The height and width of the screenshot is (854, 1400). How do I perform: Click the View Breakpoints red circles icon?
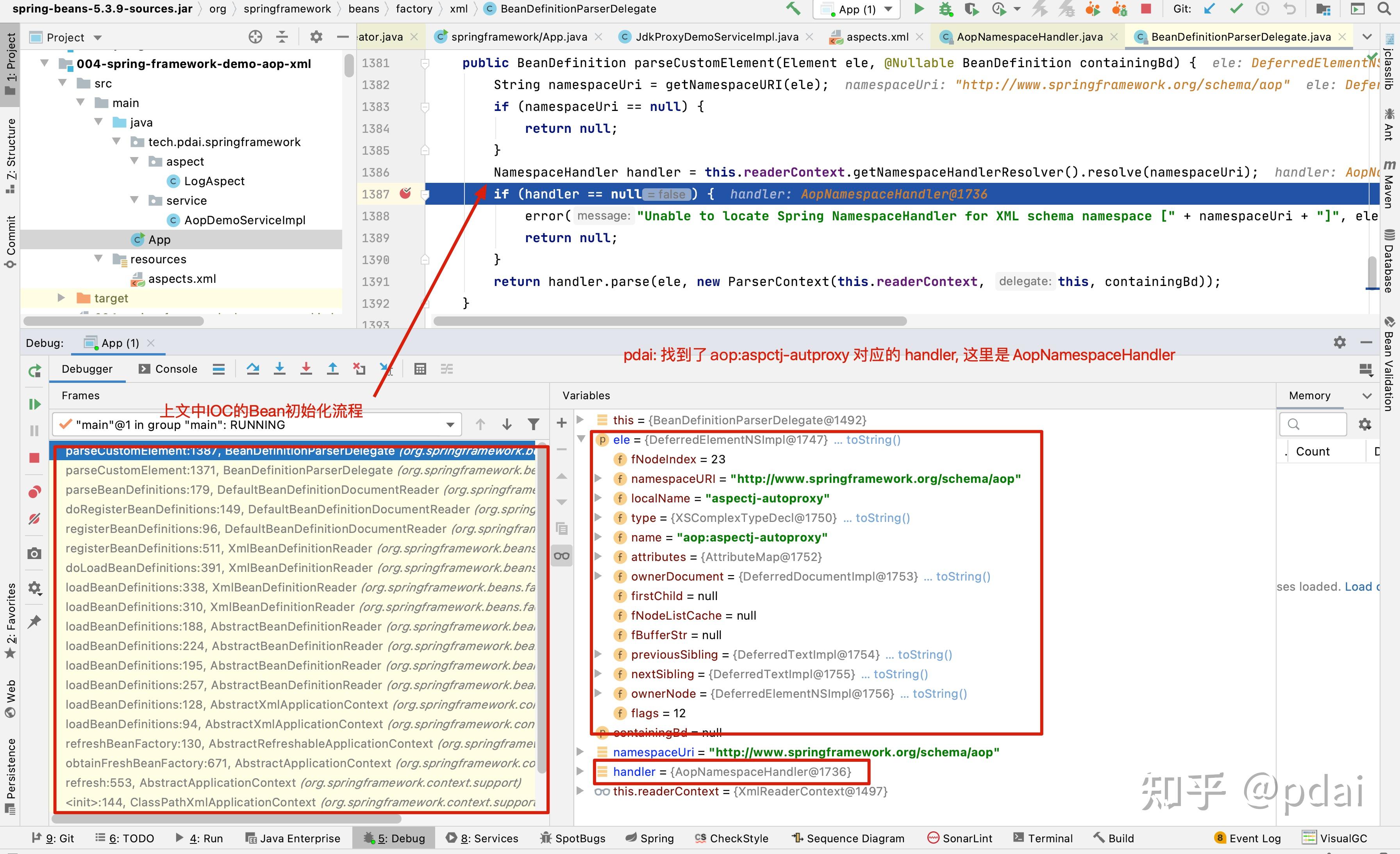tap(34, 492)
